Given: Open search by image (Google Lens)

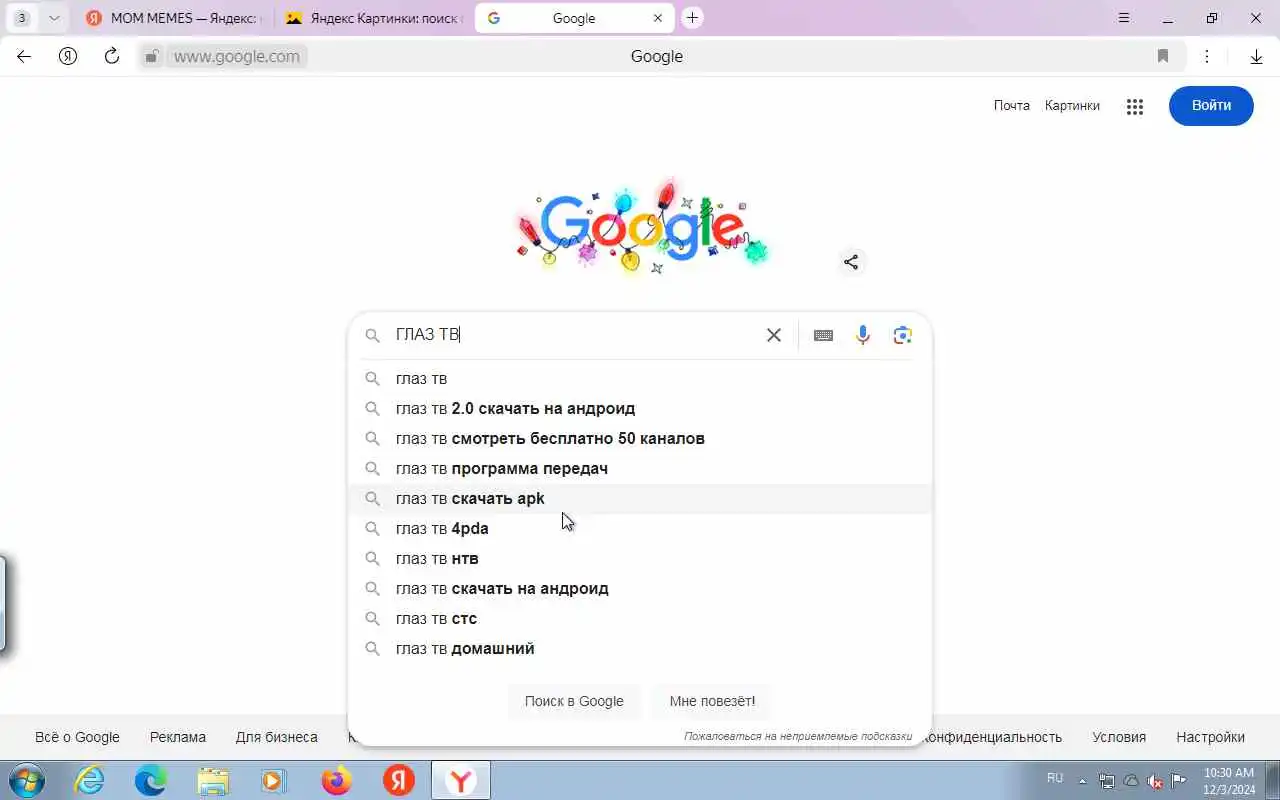Looking at the screenshot, I should [902, 335].
